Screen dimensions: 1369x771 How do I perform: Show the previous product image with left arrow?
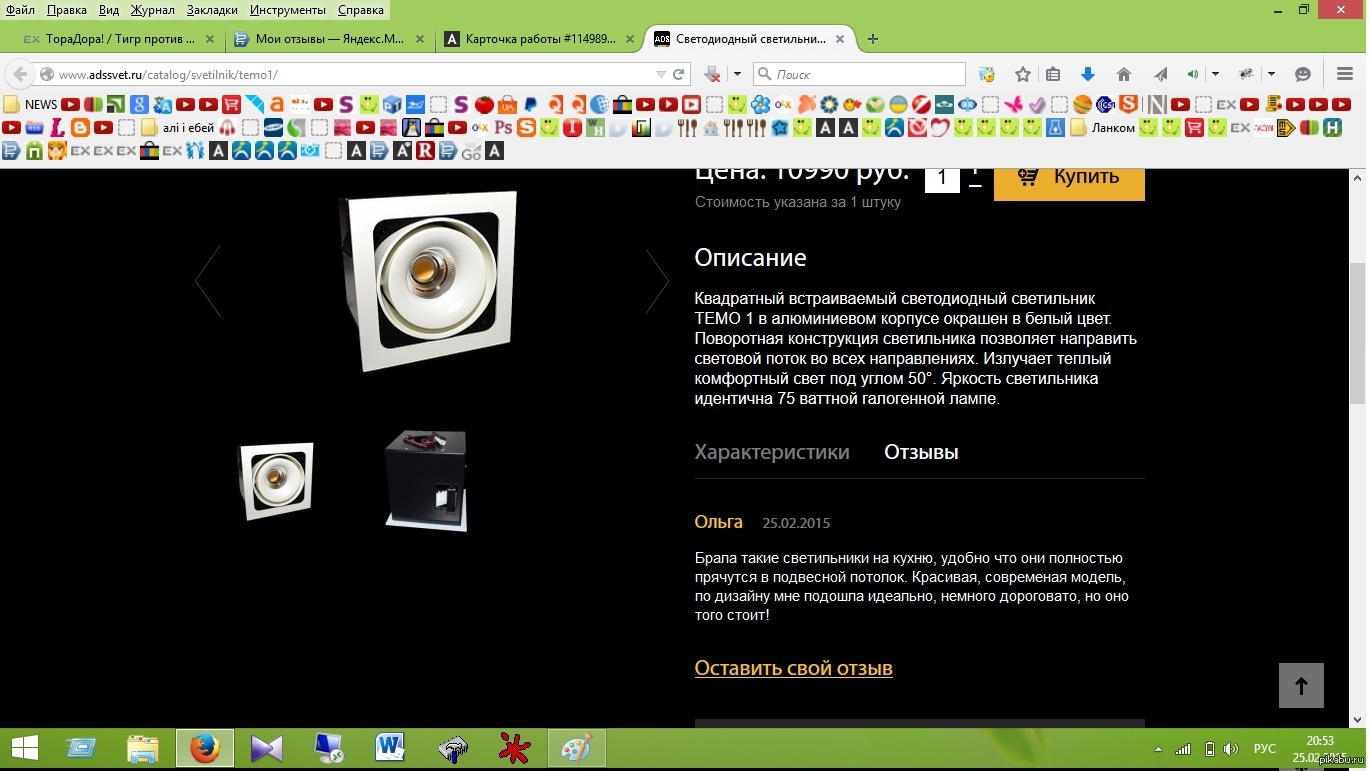[x=208, y=282]
